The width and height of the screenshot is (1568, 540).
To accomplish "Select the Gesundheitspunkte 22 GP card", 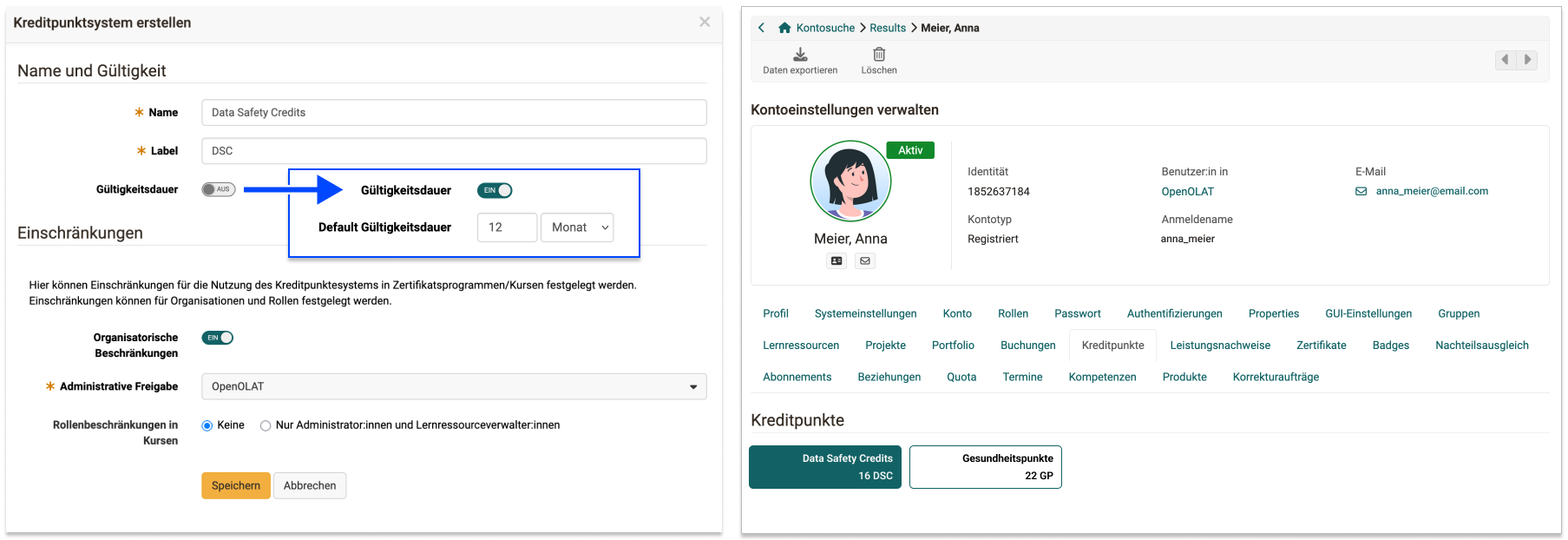I will (985, 467).
